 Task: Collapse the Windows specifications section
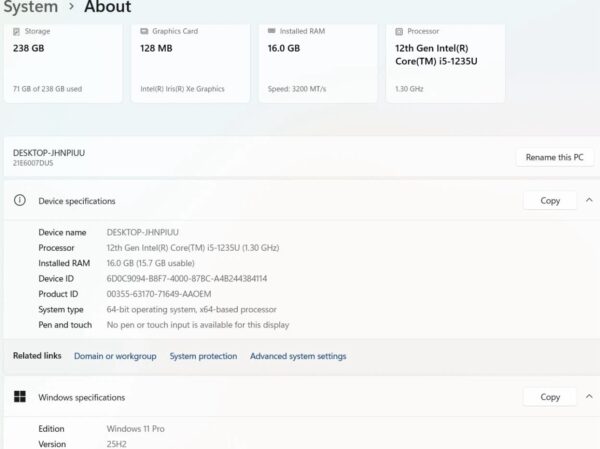point(589,396)
